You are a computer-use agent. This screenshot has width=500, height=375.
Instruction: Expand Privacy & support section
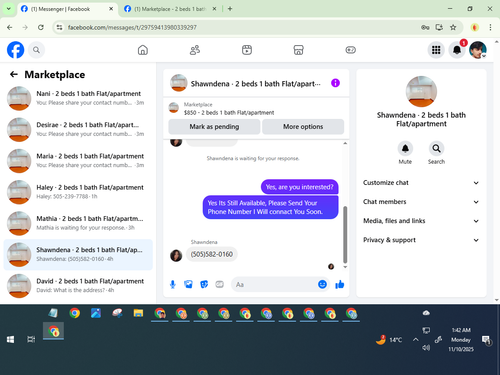[x=421, y=240]
